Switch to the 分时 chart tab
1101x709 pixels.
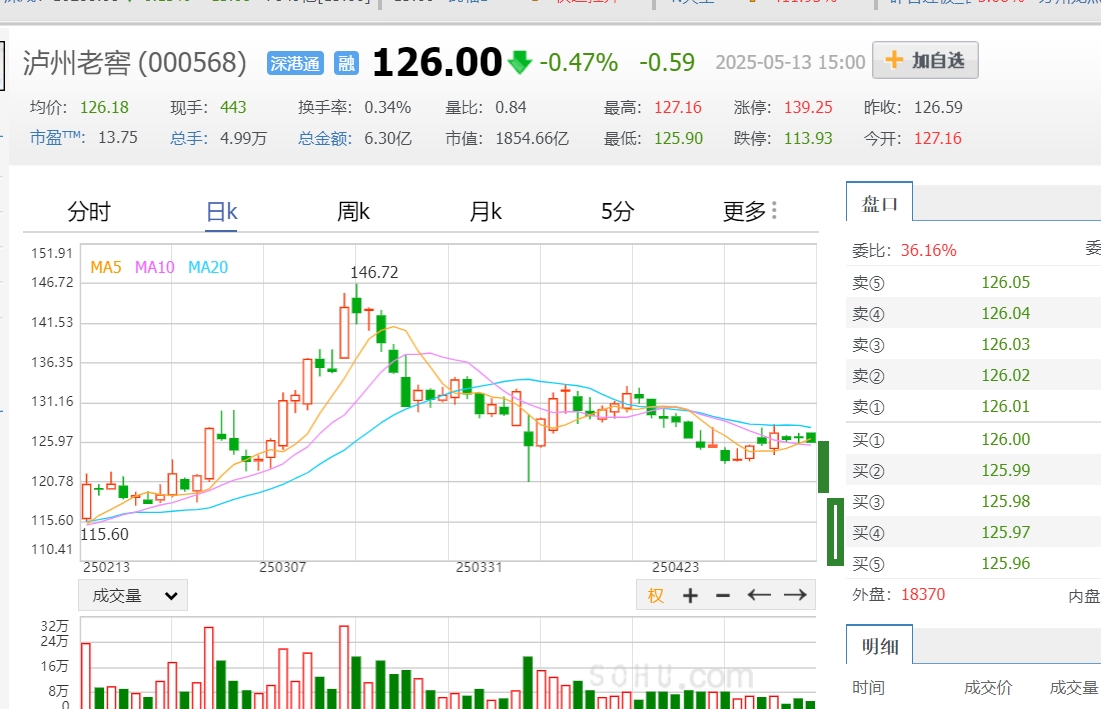[x=89, y=211]
